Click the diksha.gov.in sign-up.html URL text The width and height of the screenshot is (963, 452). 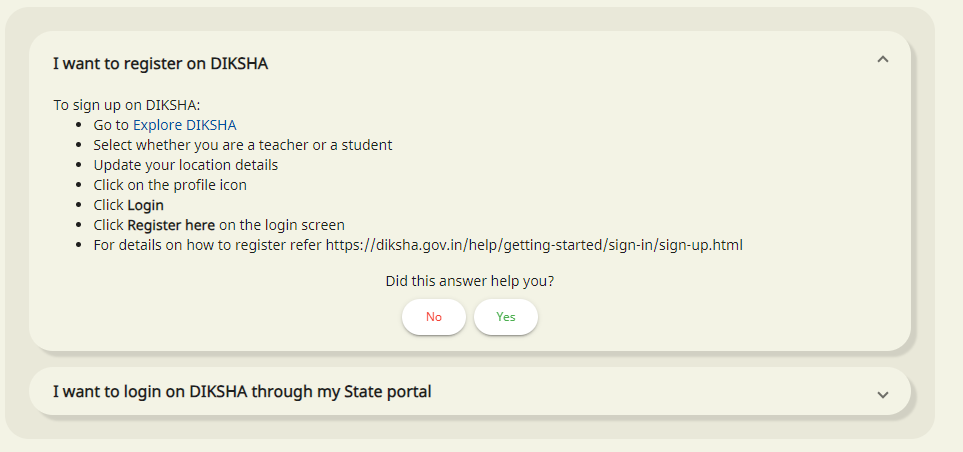pyautogui.click(x=534, y=245)
